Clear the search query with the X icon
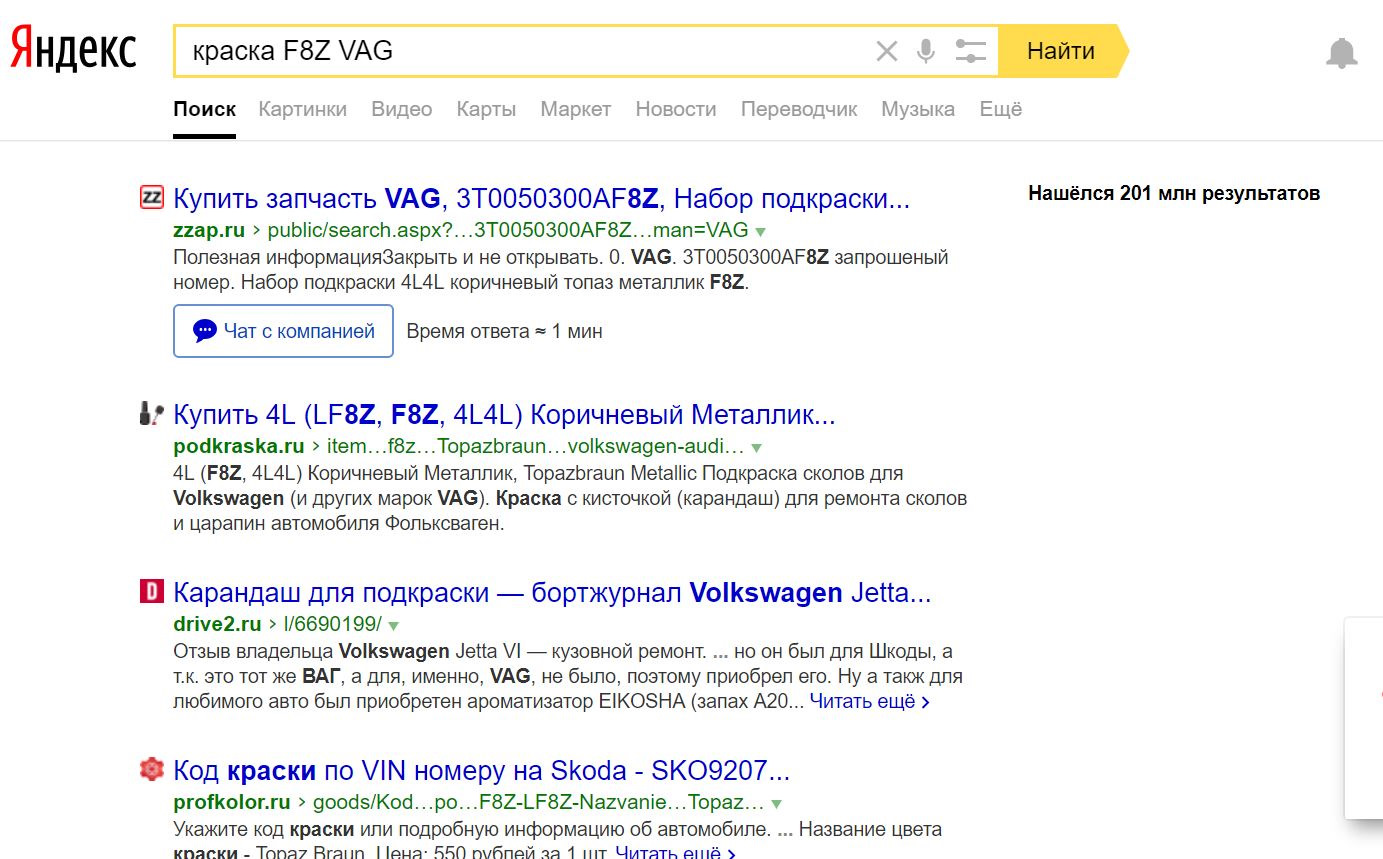 (887, 51)
